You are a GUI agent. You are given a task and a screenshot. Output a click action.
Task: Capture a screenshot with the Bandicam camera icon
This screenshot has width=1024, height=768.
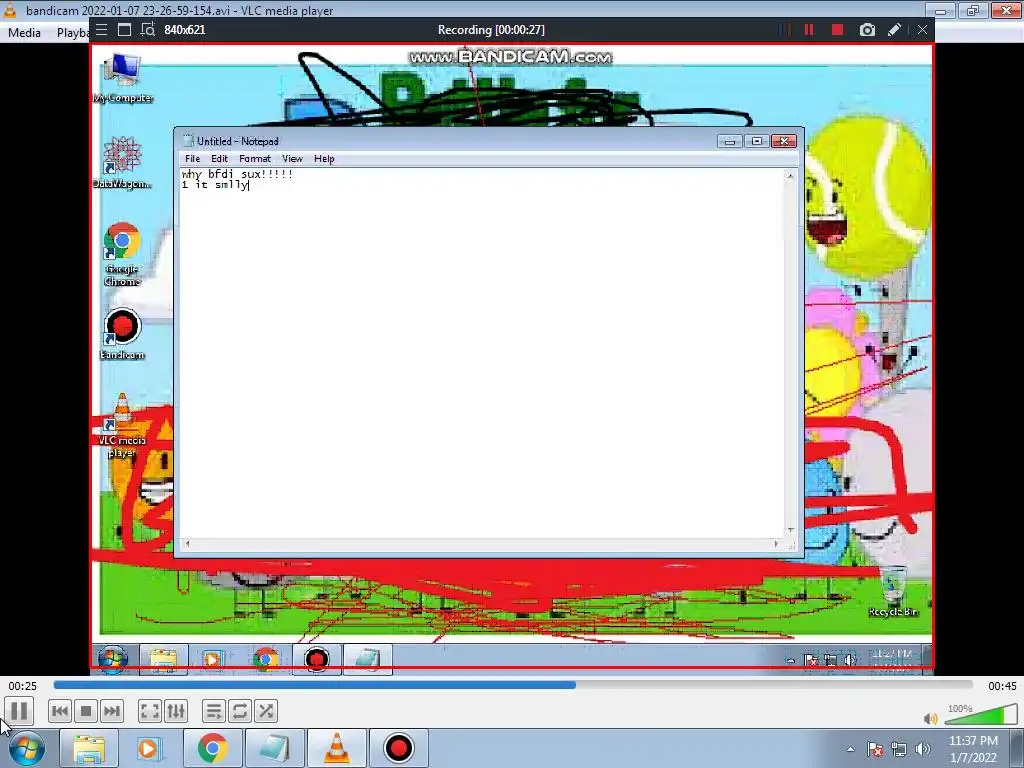coord(867,30)
